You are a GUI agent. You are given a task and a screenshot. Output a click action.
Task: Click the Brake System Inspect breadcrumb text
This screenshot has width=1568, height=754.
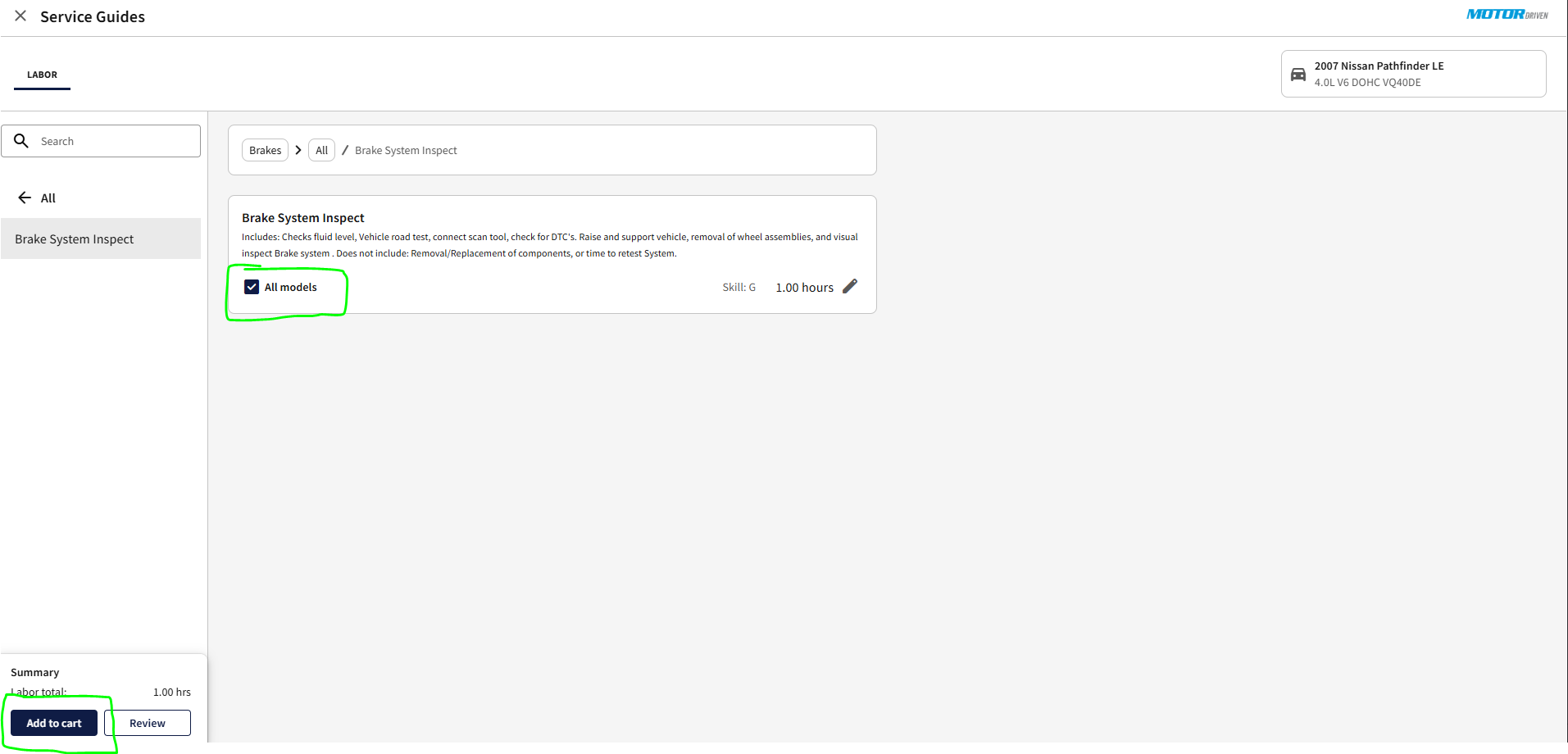coord(406,151)
